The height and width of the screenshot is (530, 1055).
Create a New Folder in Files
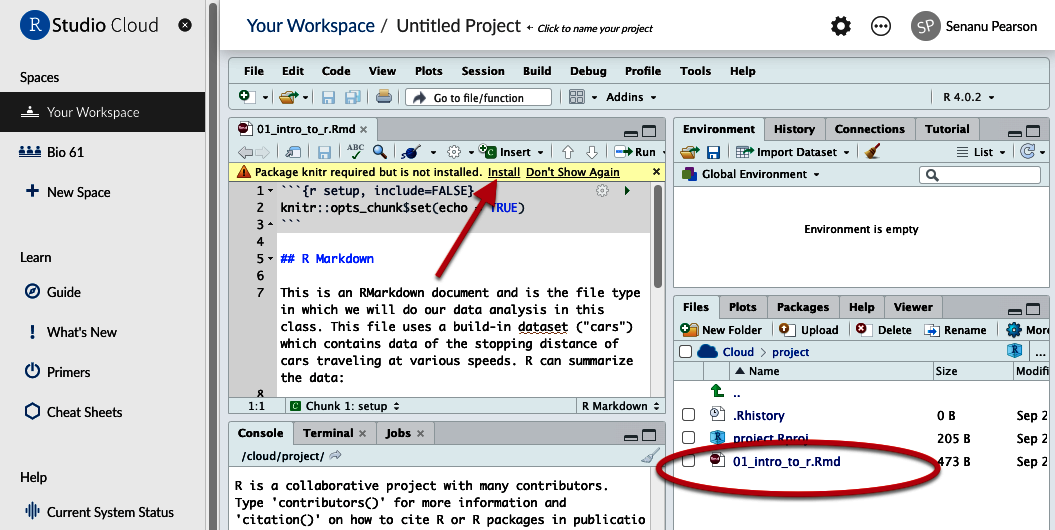[721, 330]
